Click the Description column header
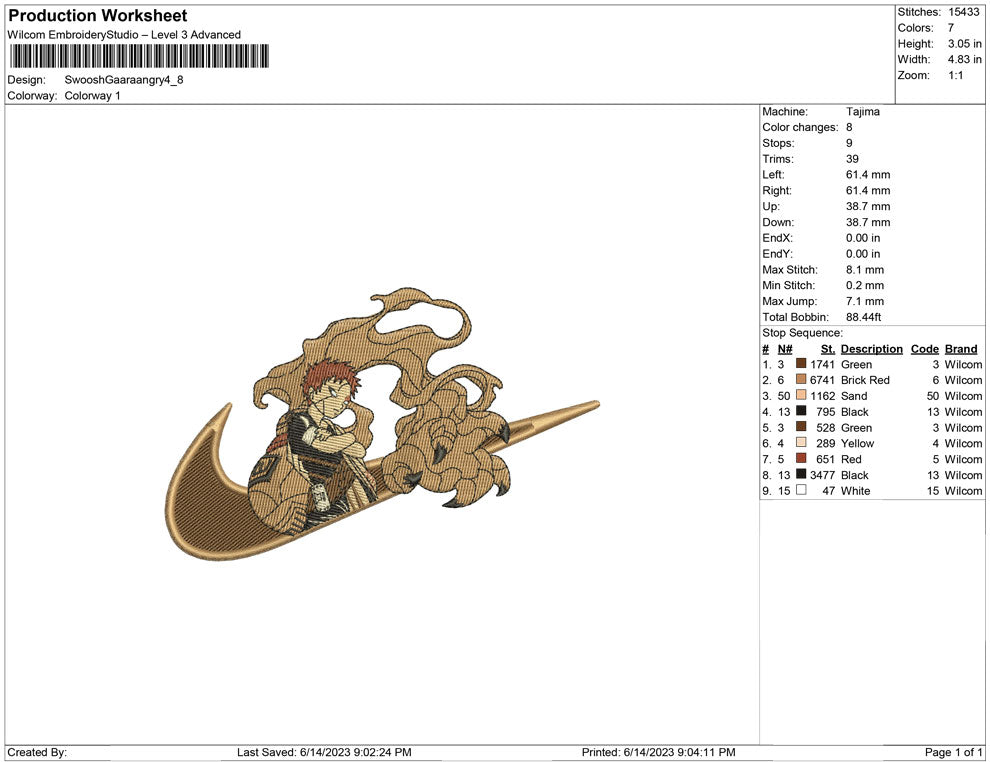Image resolution: width=990 pixels, height=762 pixels. tap(871, 349)
